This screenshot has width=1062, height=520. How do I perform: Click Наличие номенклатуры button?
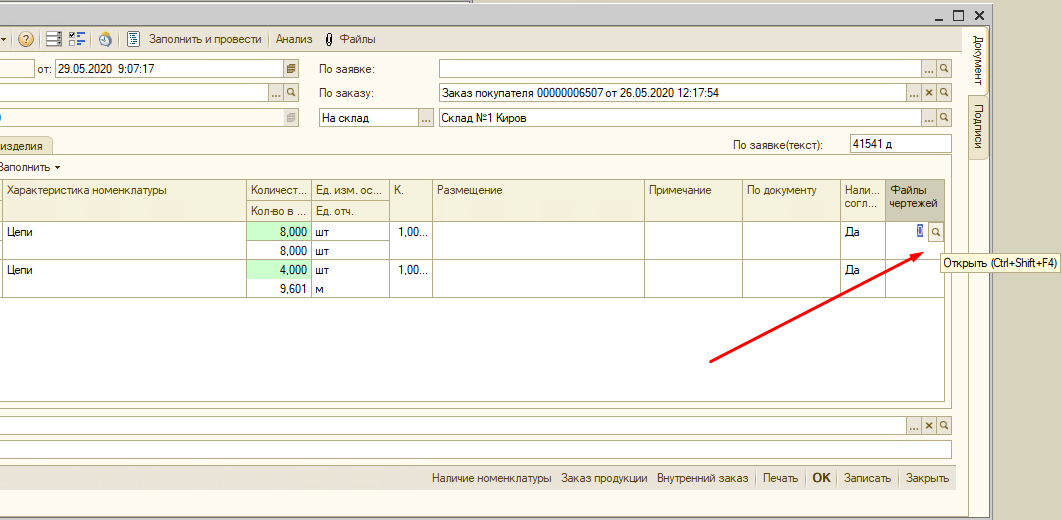491,478
